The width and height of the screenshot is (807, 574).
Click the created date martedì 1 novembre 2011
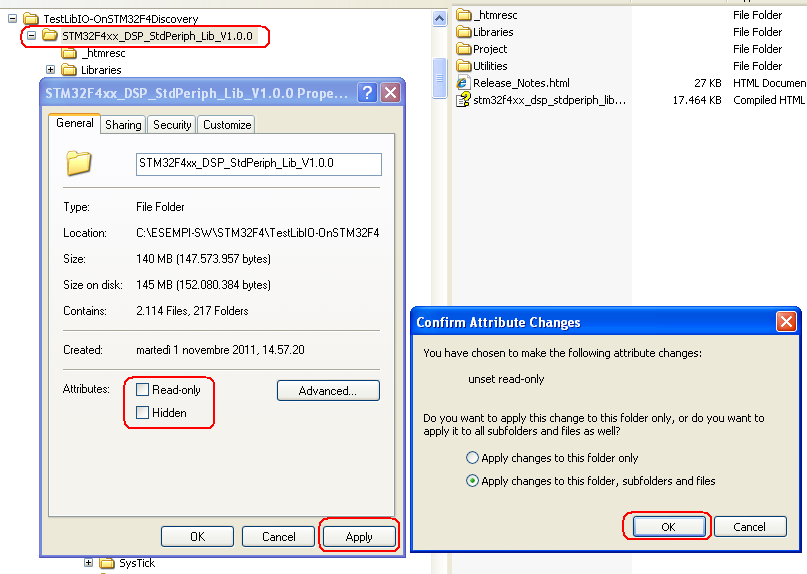(220, 350)
